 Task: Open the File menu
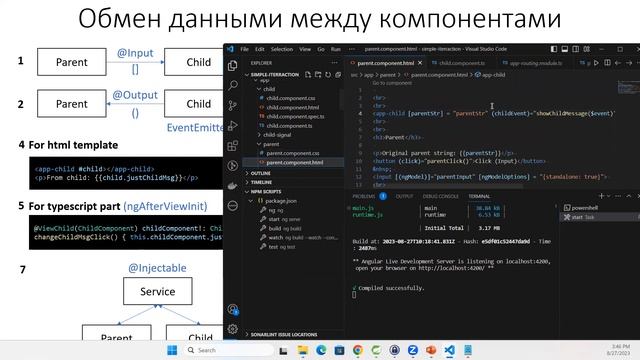point(244,49)
